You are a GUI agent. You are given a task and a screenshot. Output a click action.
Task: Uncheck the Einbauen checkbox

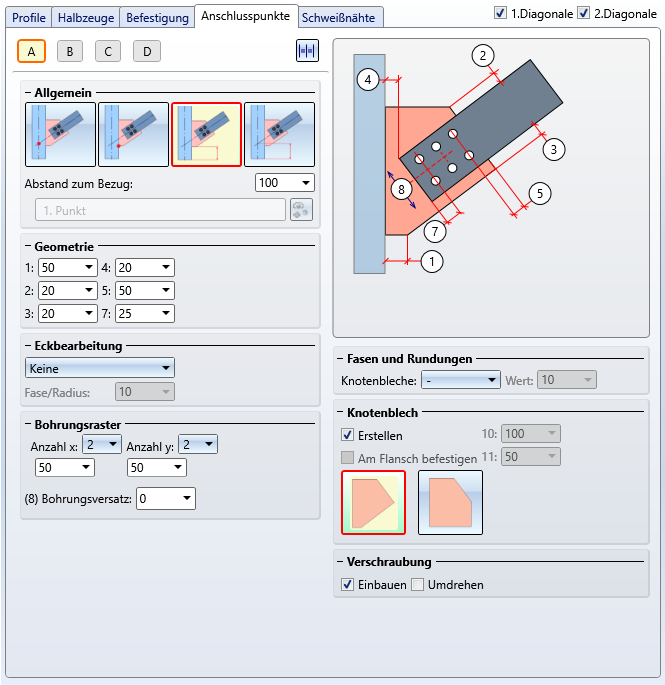click(x=347, y=585)
